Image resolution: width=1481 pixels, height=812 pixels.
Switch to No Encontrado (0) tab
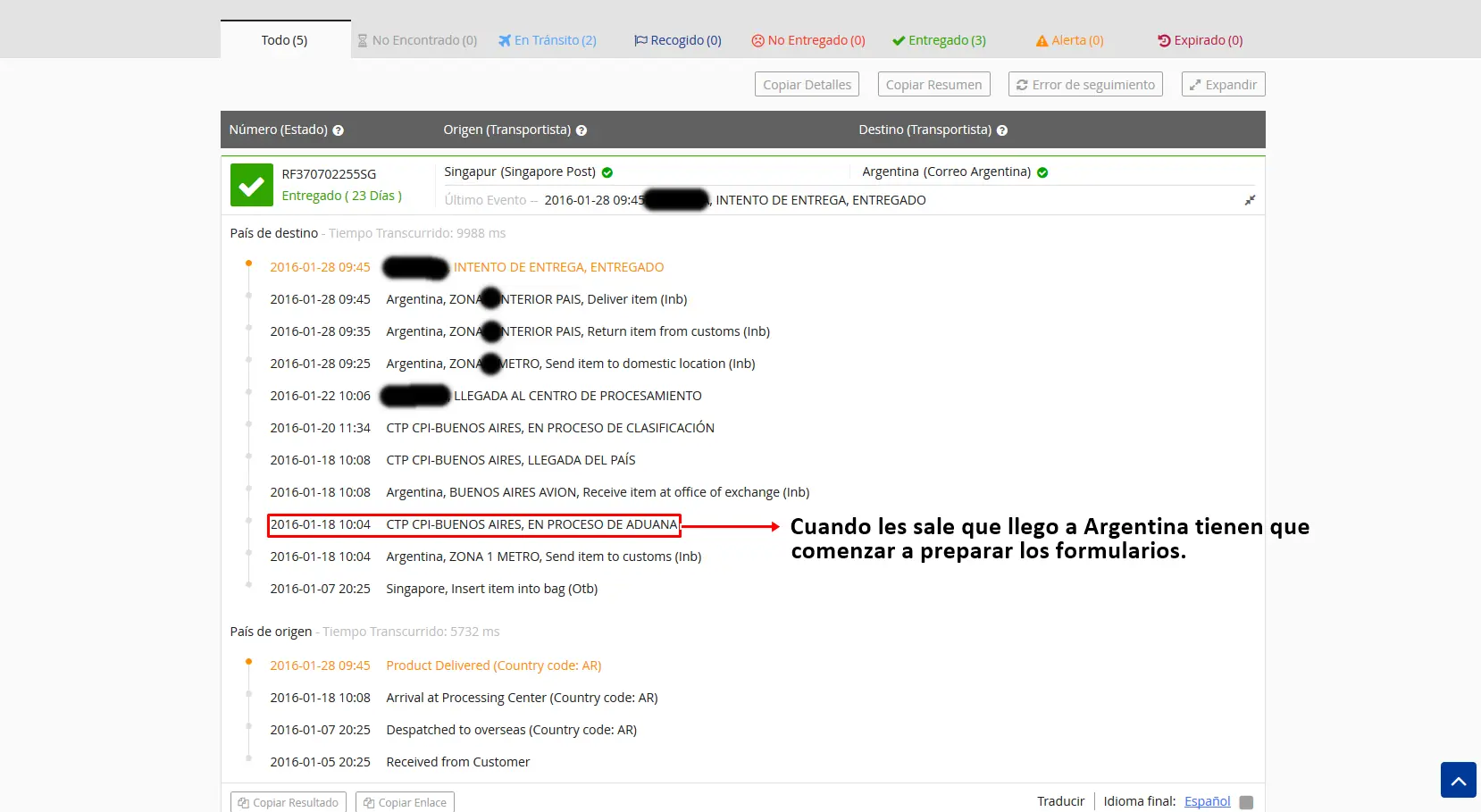[x=417, y=40]
